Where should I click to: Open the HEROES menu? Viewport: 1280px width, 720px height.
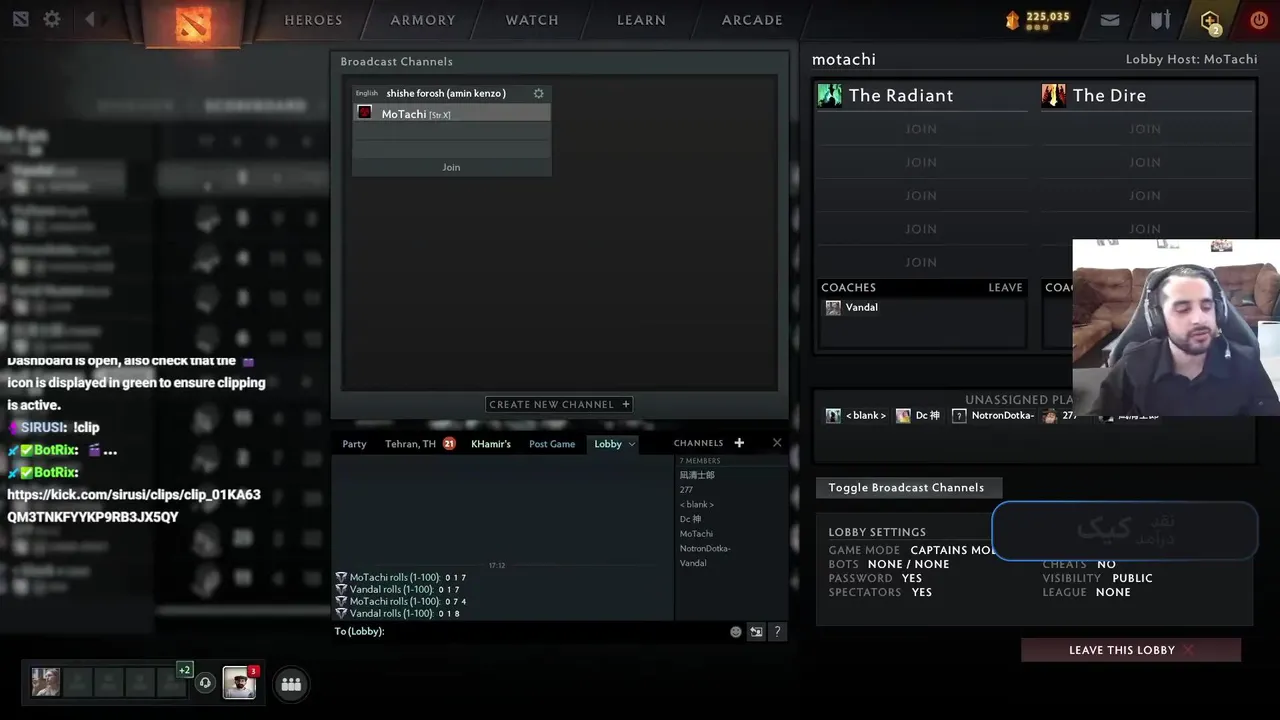(x=313, y=20)
